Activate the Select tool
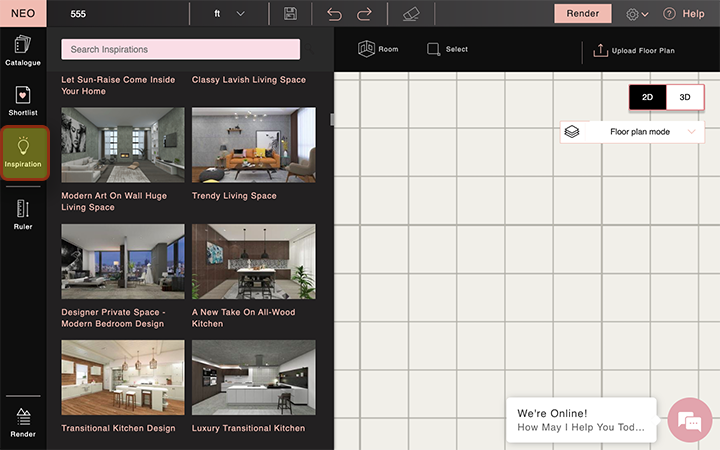 447,49
